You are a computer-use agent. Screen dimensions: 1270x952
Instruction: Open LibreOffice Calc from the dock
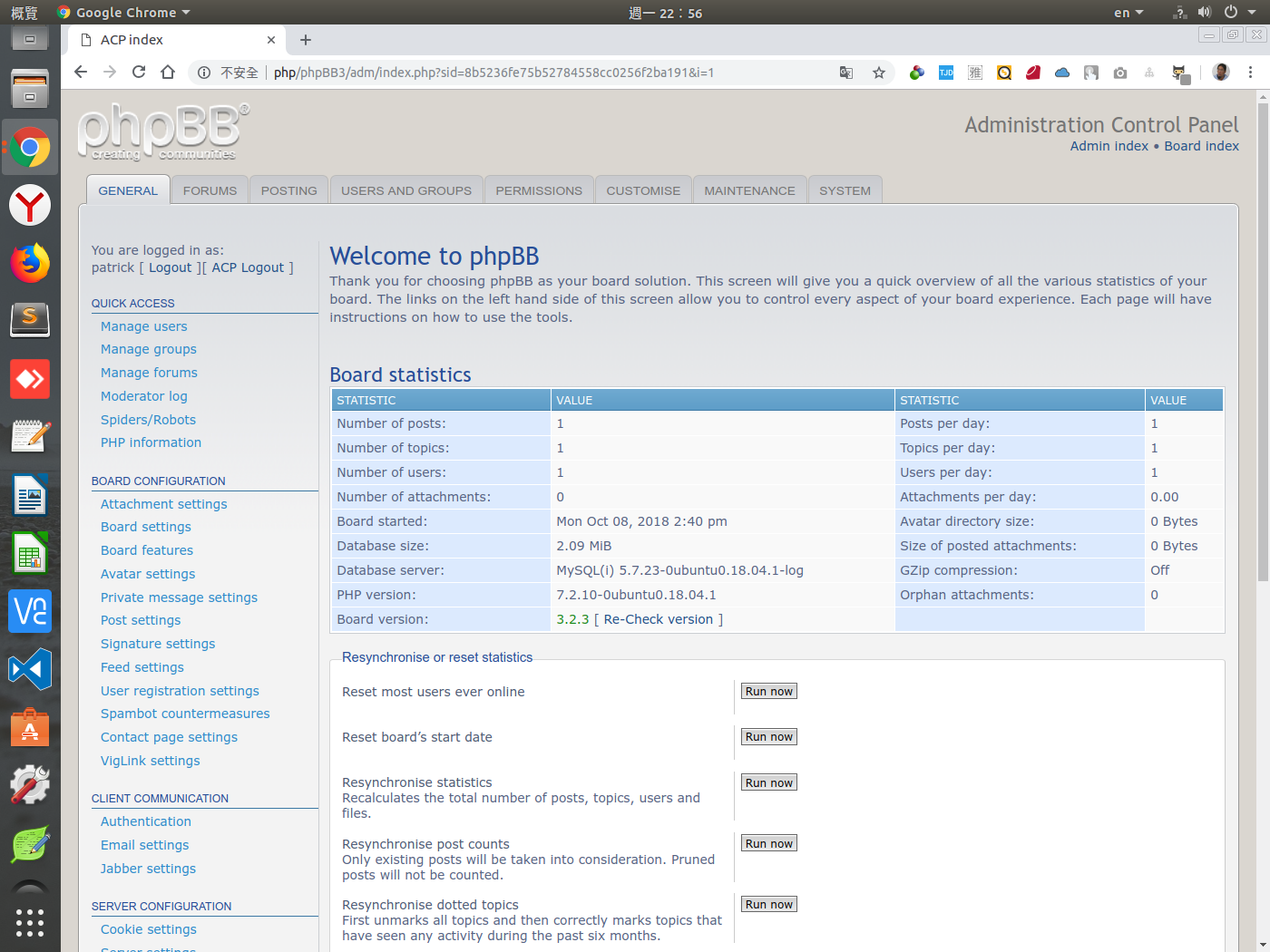tap(30, 553)
